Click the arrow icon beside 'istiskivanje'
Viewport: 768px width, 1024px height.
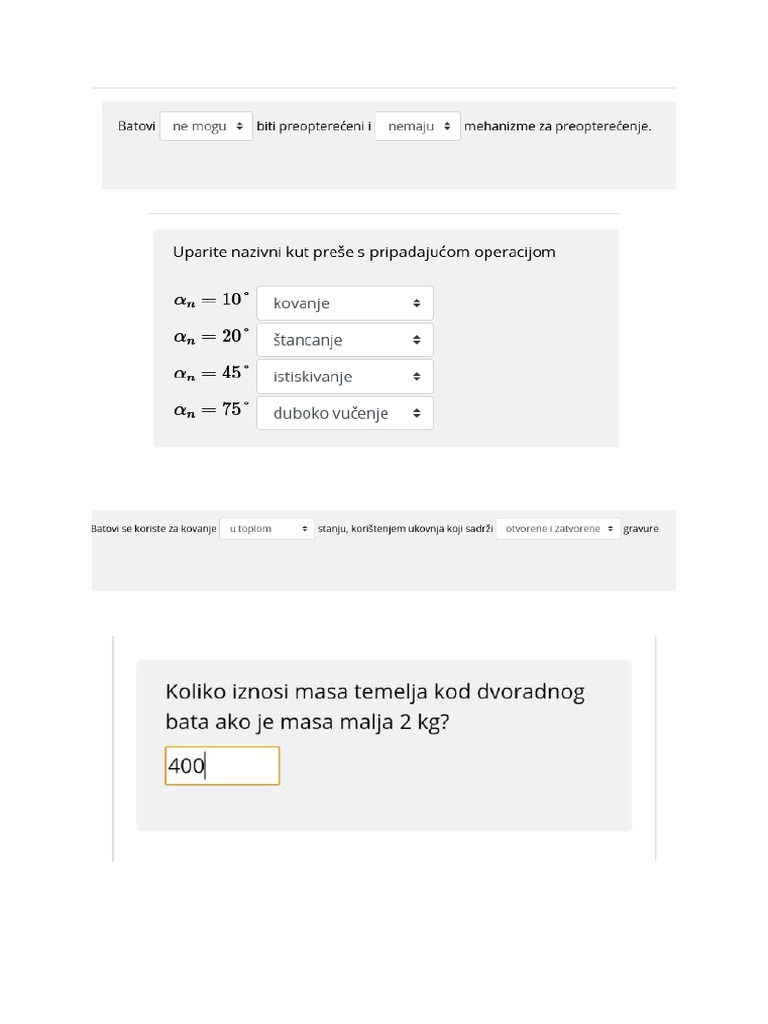coord(416,377)
